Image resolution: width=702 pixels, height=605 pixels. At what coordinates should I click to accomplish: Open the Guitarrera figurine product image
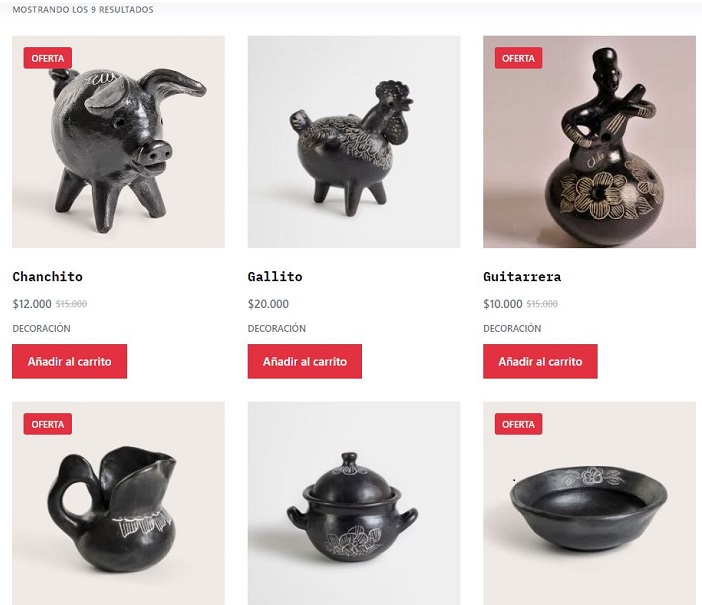pyautogui.click(x=589, y=142)
